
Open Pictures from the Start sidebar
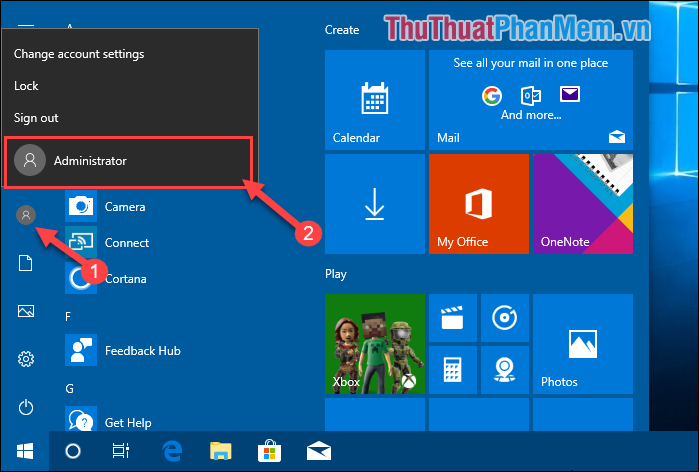click(26, 311)
